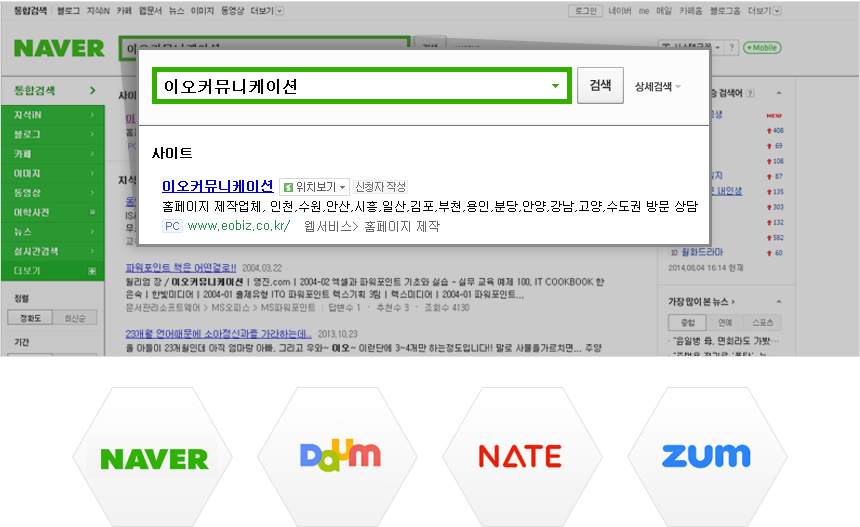Click the zum hexagon logo
This screenshot has width=860, height=527.
[x=706, y=456]
